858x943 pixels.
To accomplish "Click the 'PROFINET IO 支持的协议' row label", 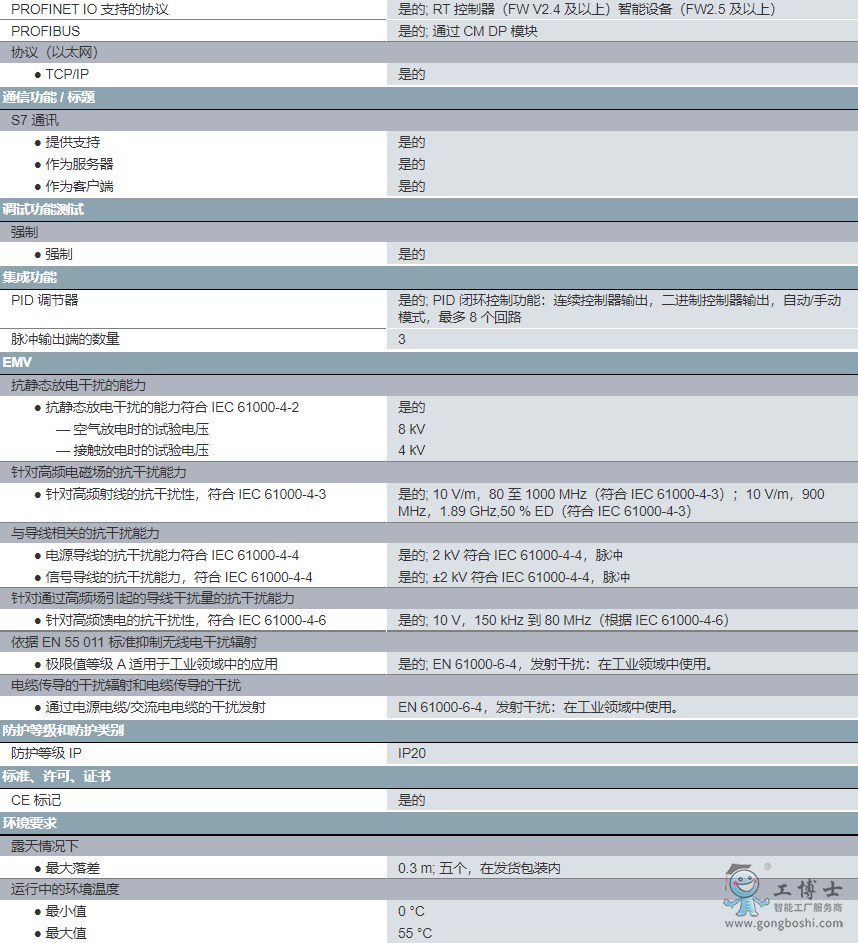I will pos(90,10).
